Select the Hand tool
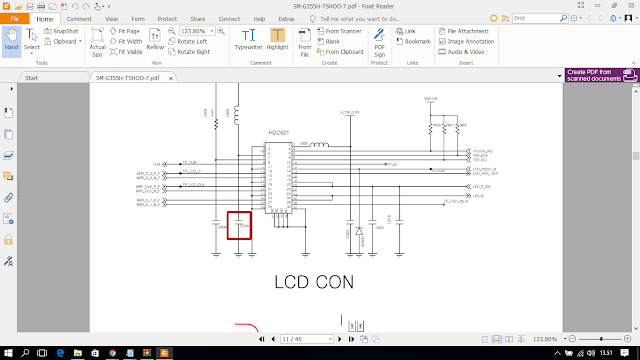The width and height of the screenshot is (640, 360). pos(11,40)
